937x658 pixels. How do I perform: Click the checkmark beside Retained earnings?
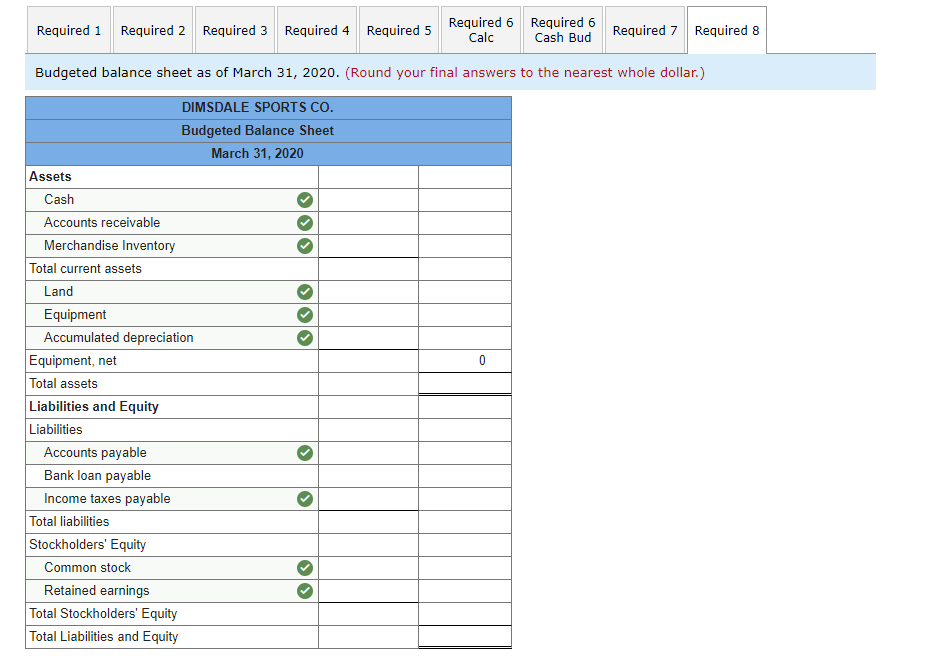click(x=305, y=591)
